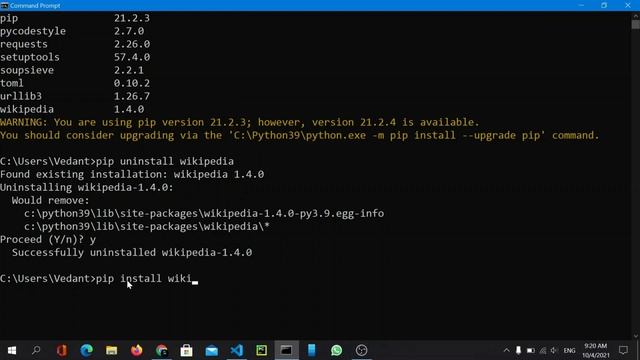
Task: Click 'setuptools' package row
Action: [x=75, y=57]
